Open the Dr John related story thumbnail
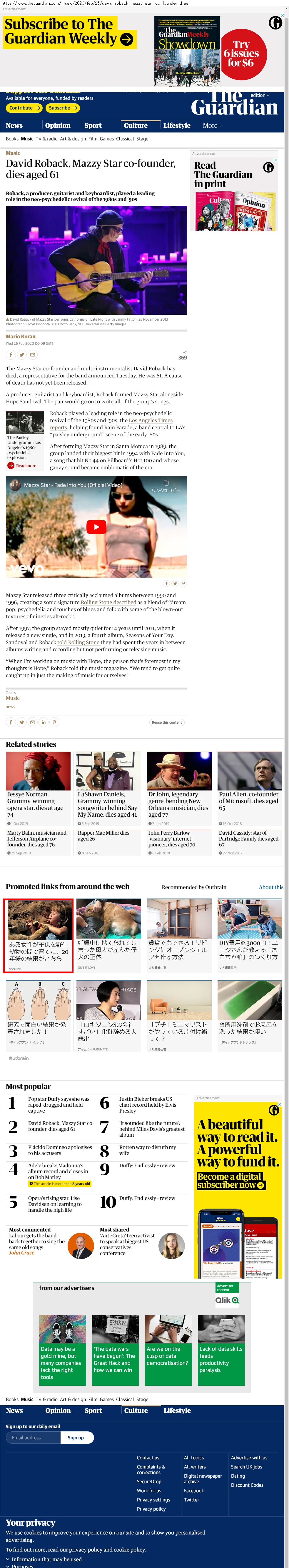Screen dimensions: 289x1568 [x=179, y=771]
